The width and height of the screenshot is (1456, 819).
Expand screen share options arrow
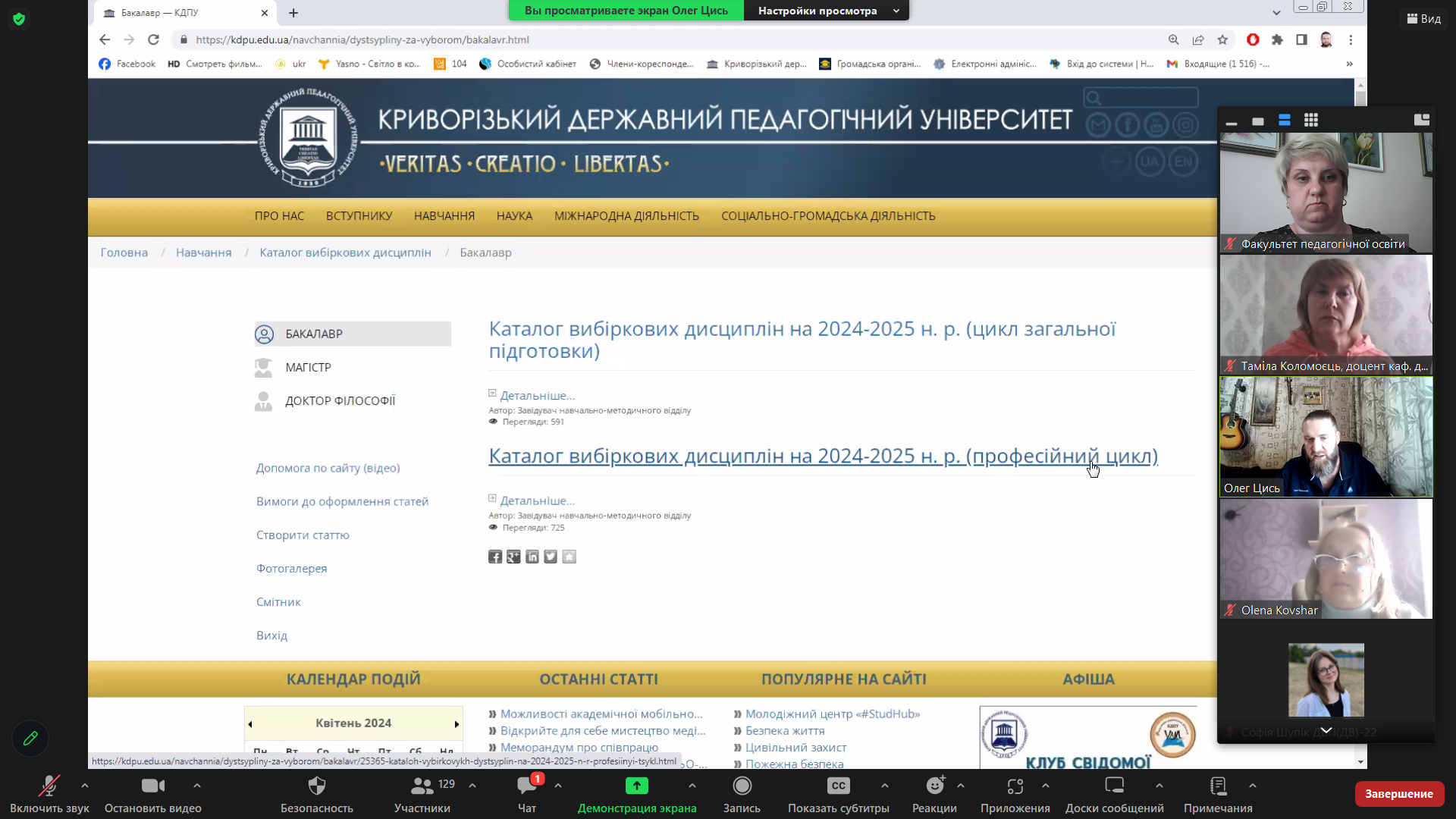click(x=692, y=786)
